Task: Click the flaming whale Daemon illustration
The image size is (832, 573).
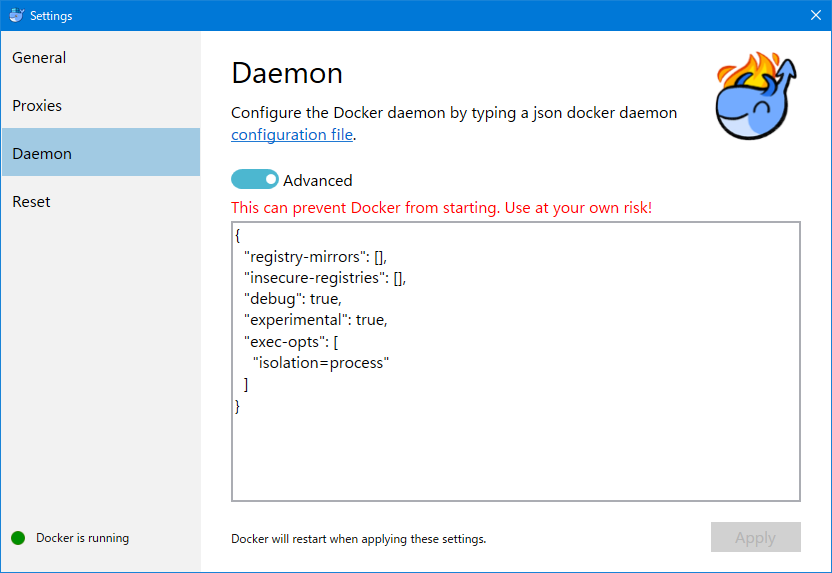Action: pos(756,96)
